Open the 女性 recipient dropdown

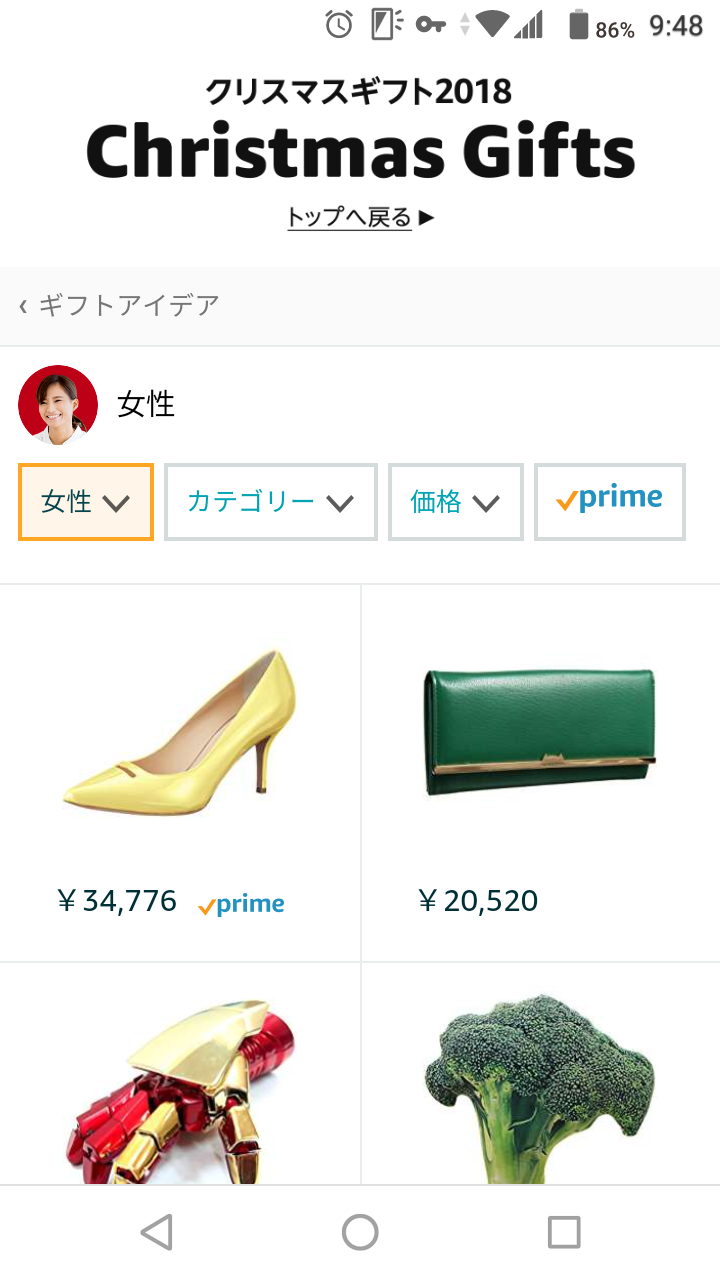(86, 502)
